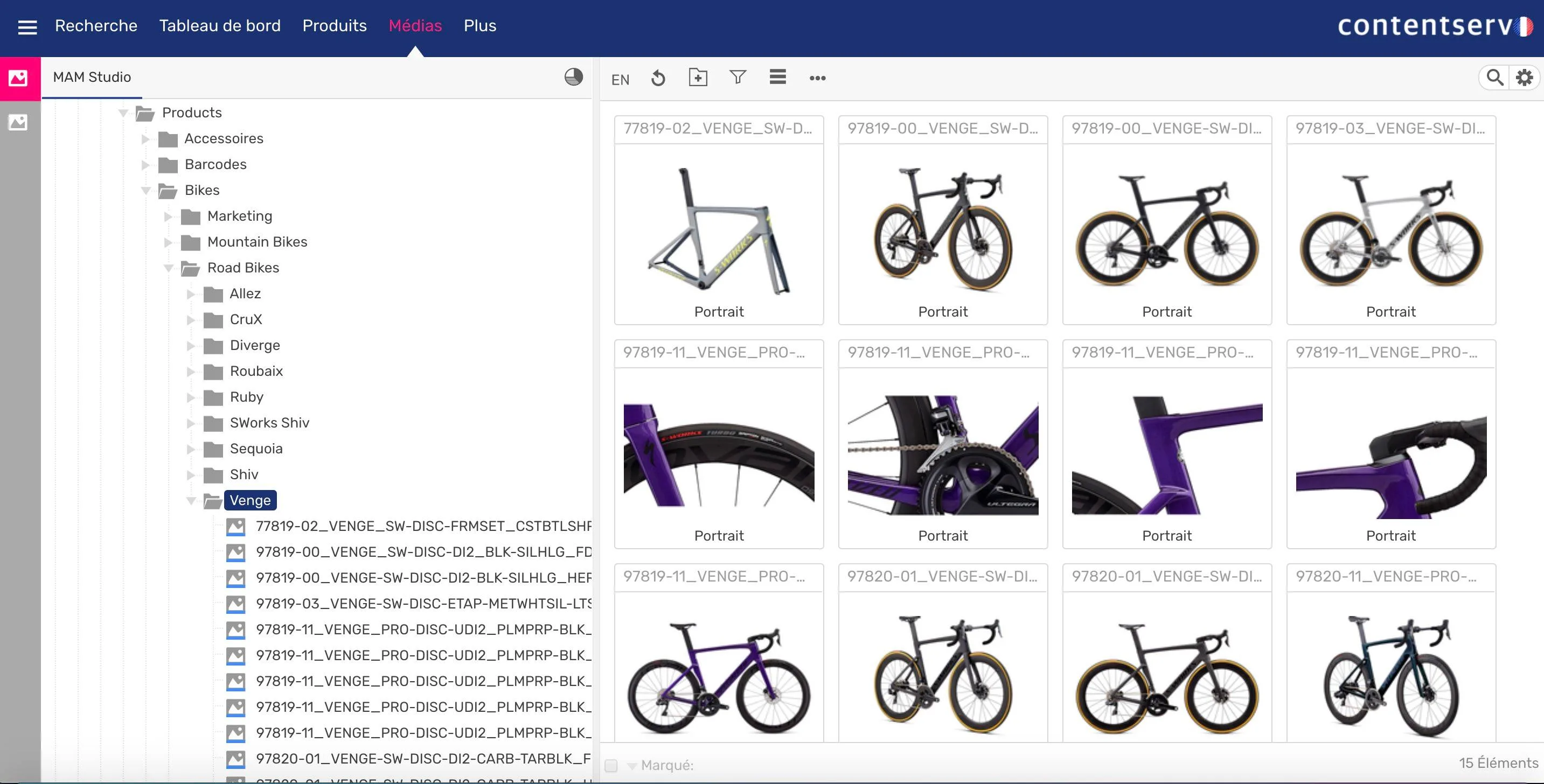Expand the SWorks Shiv folder
Image resolution: width=1544 pixels, height=784 pixels.
pos(191,423)
